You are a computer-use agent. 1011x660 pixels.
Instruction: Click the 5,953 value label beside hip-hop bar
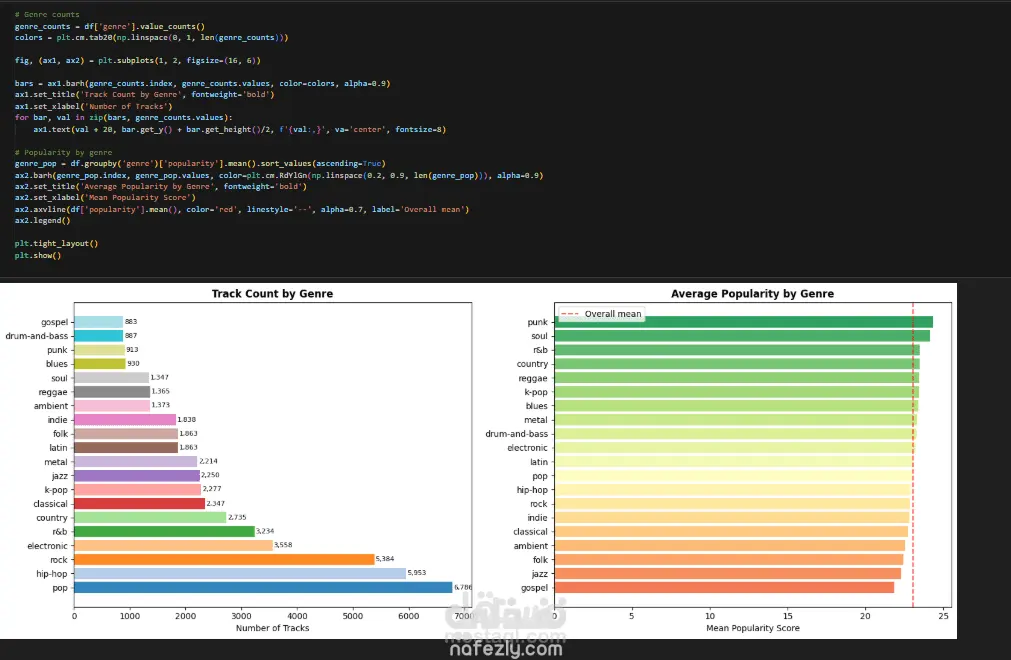[x=420, y=574]
